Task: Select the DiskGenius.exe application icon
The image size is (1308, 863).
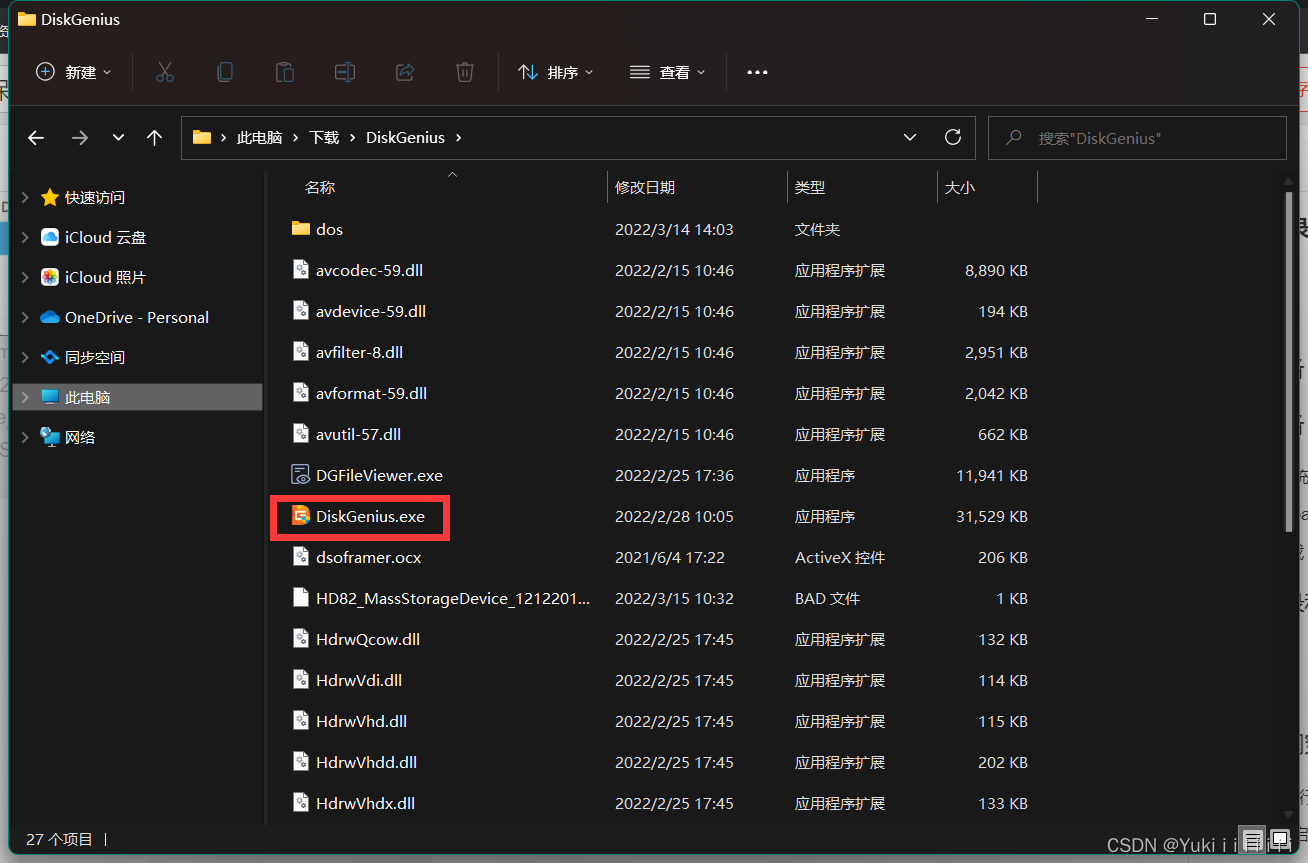Action: (301, 516)
